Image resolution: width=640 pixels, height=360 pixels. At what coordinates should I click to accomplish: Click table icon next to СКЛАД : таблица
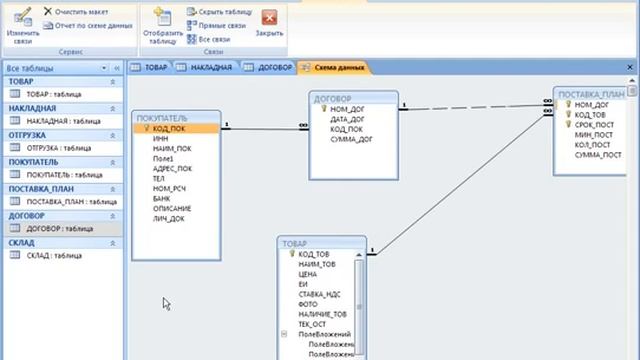point(15,255)
